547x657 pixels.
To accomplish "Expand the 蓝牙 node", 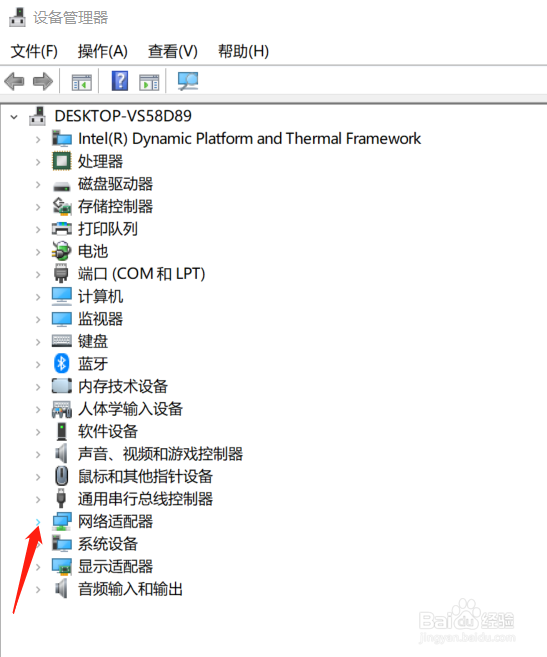I will [x=38, y=364].
